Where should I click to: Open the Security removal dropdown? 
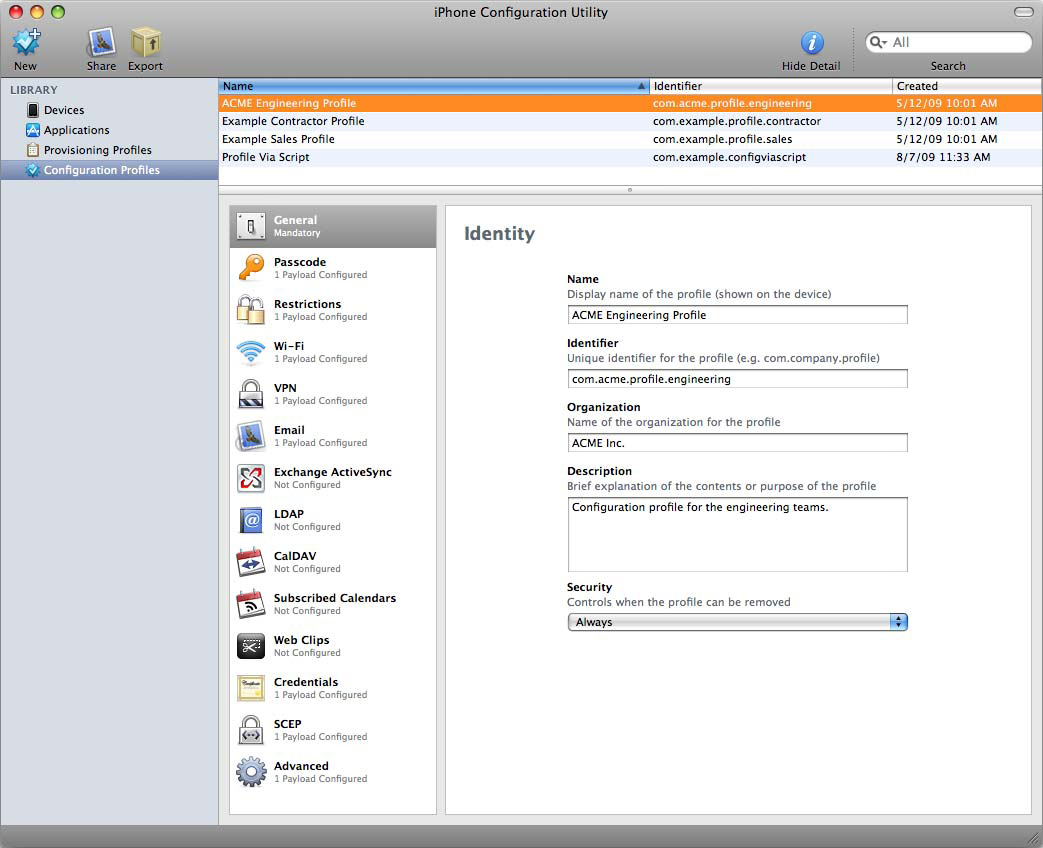pos(737,622)
